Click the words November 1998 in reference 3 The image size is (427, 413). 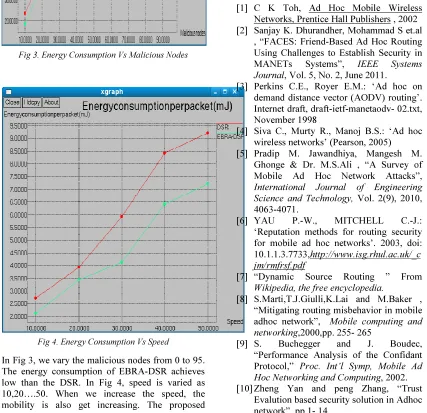click(x=285, y=120)
